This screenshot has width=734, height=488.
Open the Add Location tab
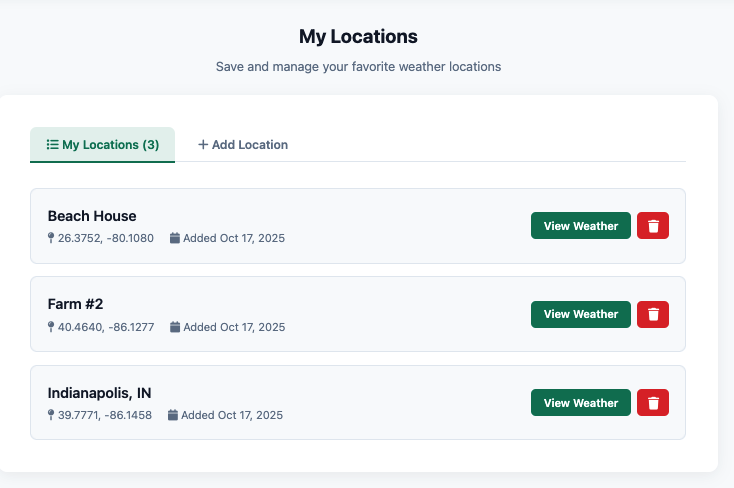pyautogui.click(x=243, y=145)
